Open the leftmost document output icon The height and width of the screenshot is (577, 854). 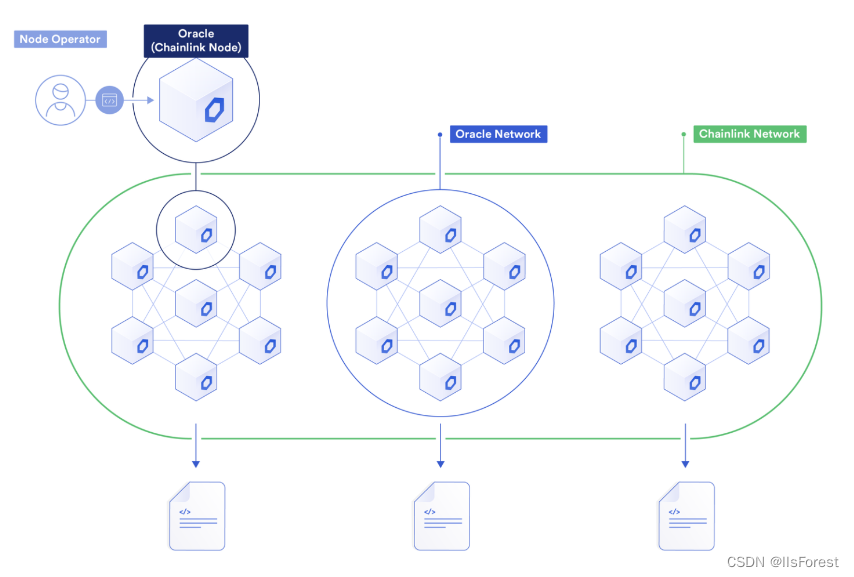tap(196, 516)
